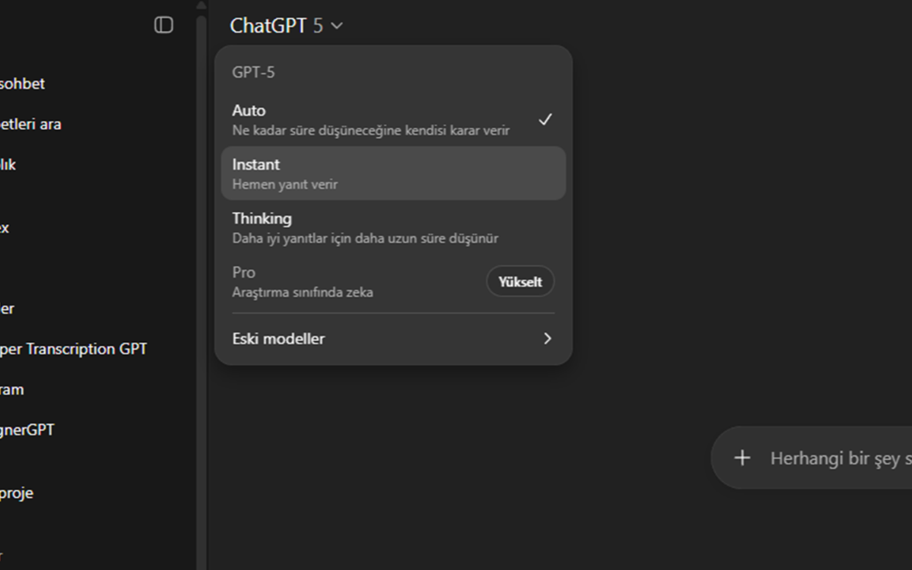Image resolution: width=912 pixels, height=570 pixels.
Task: Click the Yükselt upgrade button
Action: [520, 282]
